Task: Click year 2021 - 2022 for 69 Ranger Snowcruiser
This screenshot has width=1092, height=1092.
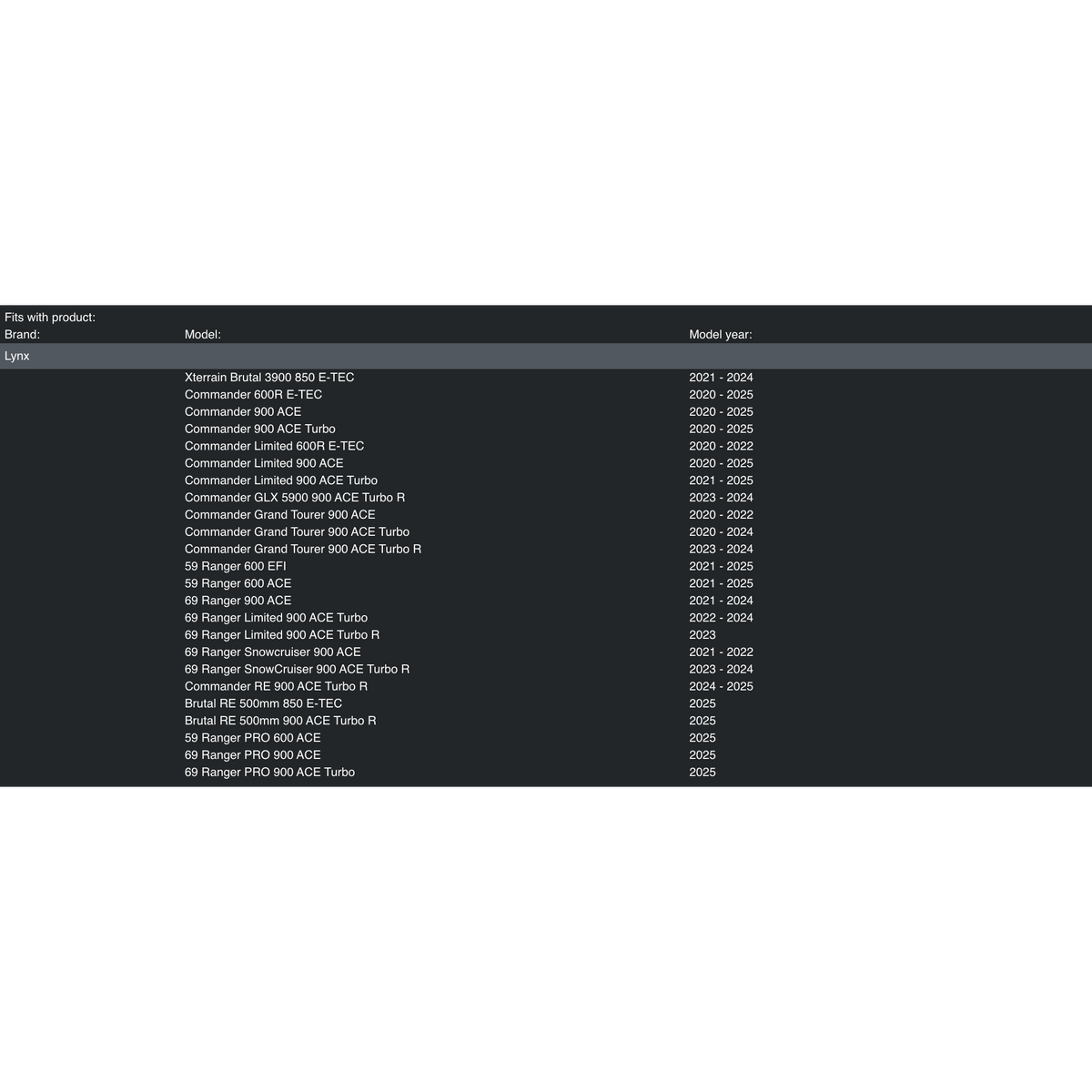Action: [x=721, y=652]
